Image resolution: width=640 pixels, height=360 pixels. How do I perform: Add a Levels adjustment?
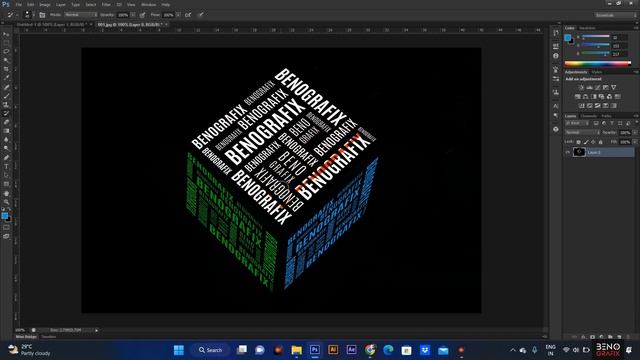(x=589, y=87)
